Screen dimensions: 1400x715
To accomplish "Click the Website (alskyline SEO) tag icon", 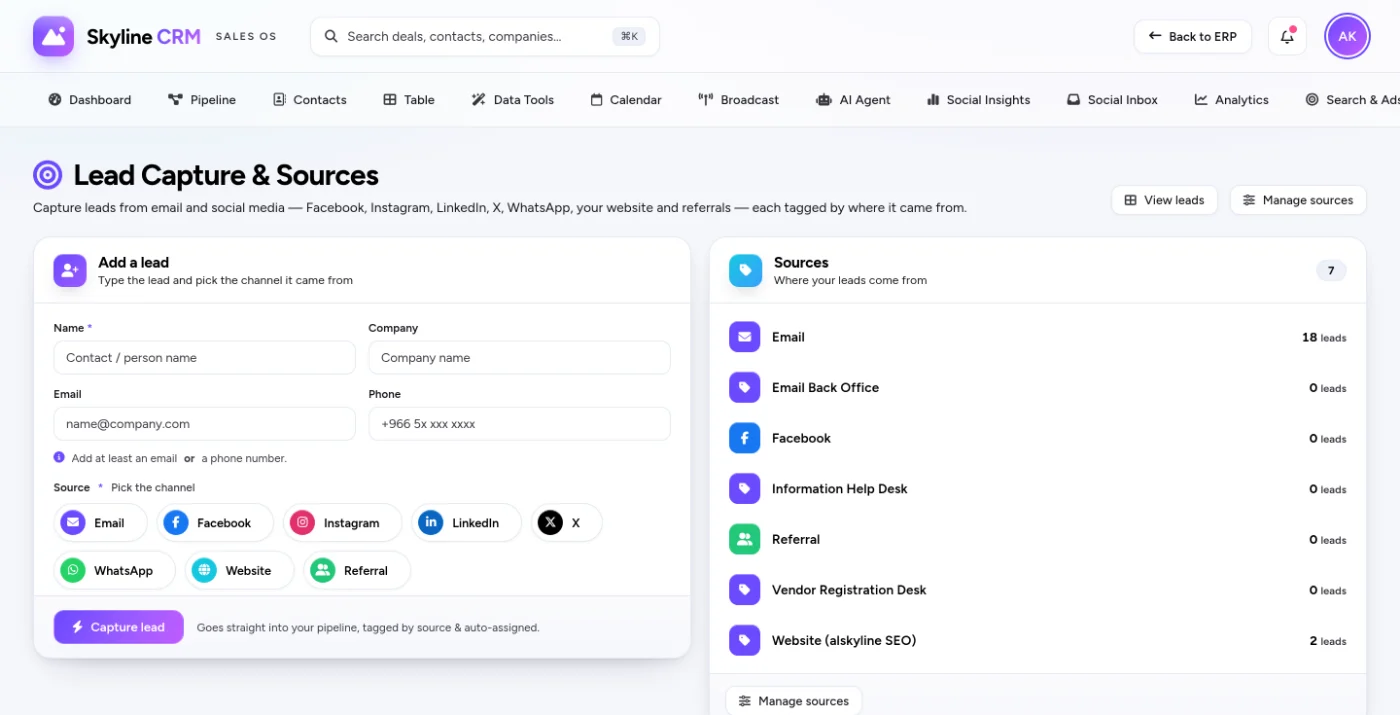I will [745, 640].
